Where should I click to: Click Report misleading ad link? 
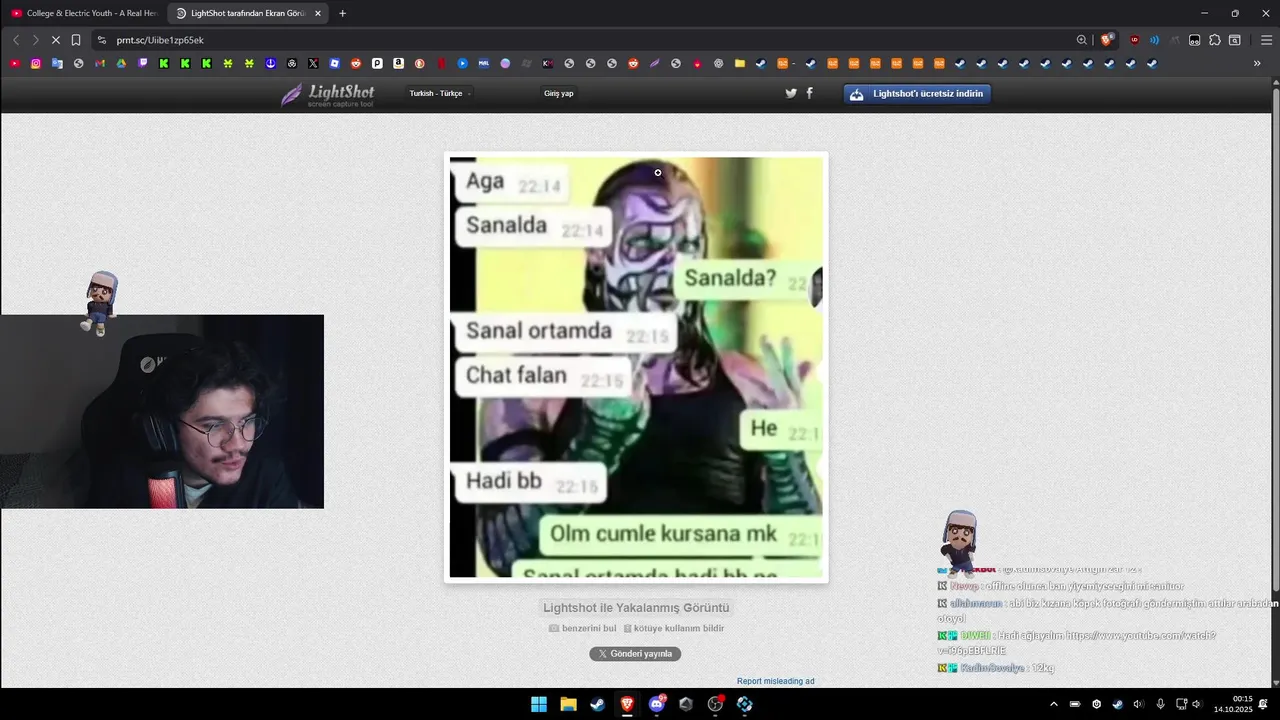[x=776, y=681]
